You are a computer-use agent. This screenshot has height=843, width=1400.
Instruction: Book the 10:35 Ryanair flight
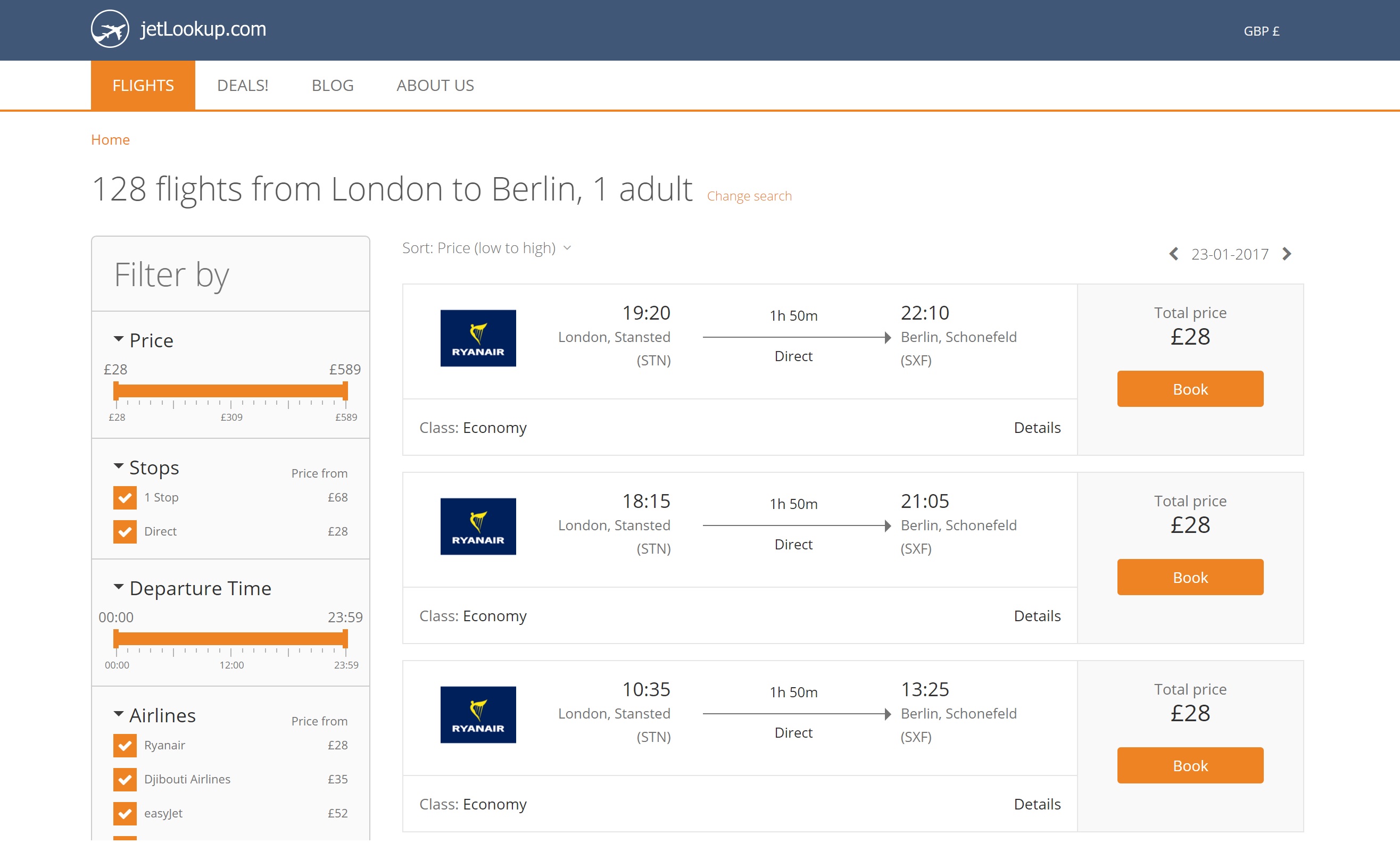[x=1190, y=765]
